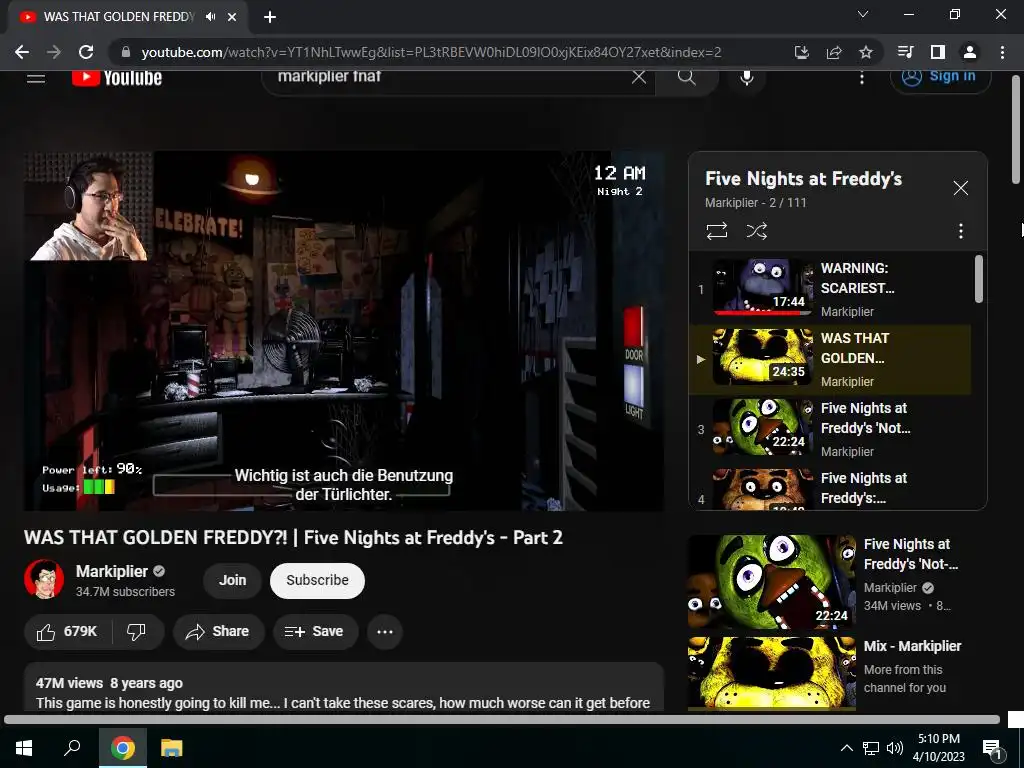Reload the YouTube page
Viewport: 1024px width, 768px height.
(86, 52)
